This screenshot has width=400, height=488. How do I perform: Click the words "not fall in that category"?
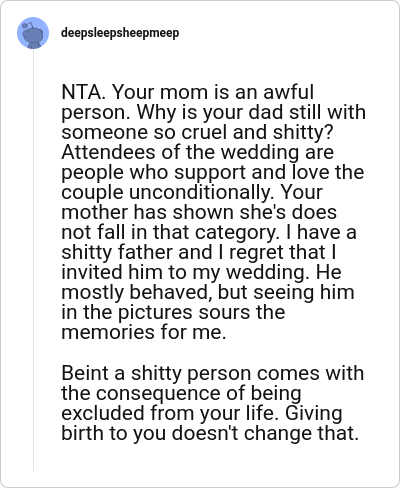tap(169, 232)
